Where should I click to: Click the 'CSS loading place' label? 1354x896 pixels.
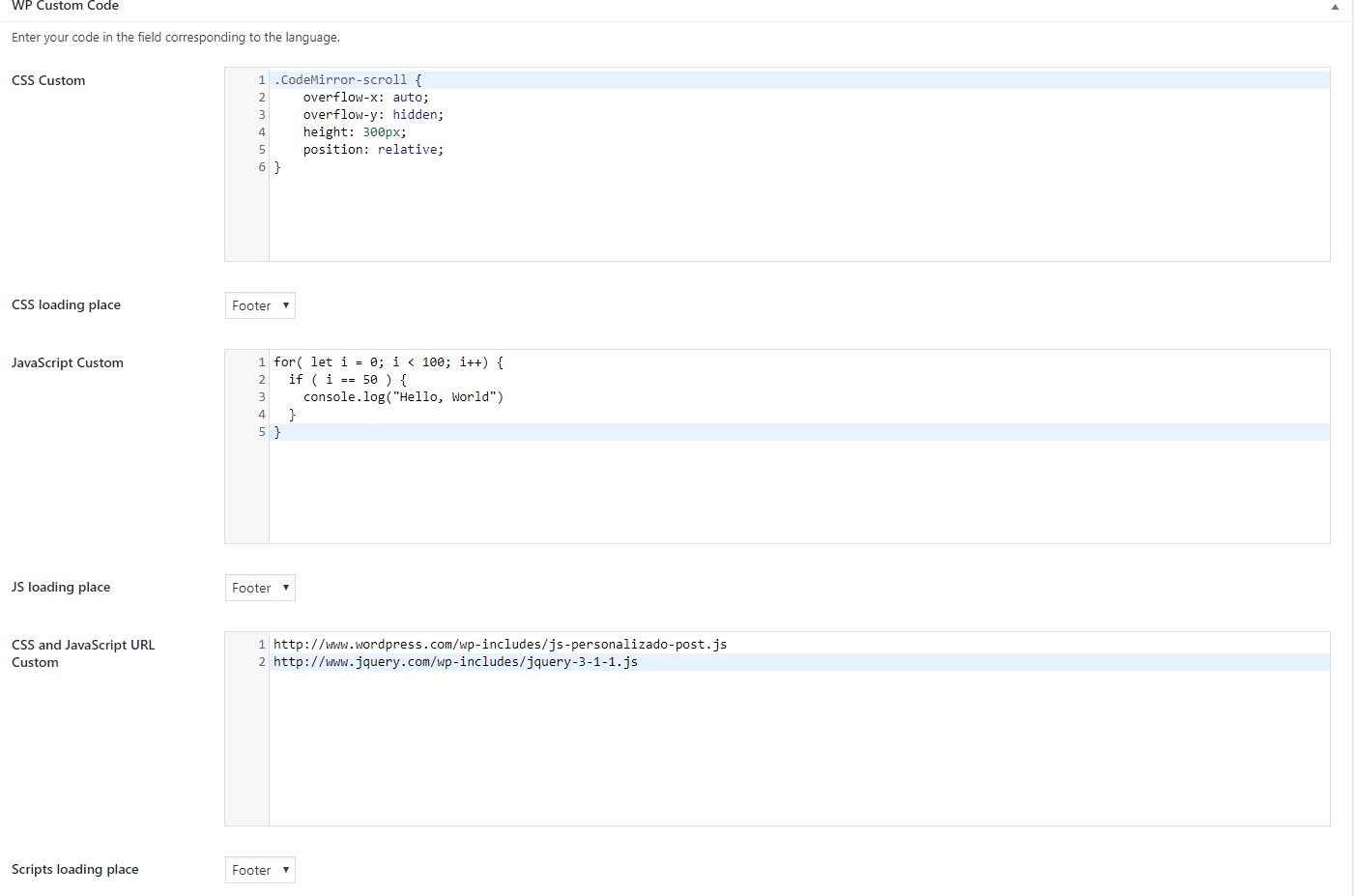point(66,304)
